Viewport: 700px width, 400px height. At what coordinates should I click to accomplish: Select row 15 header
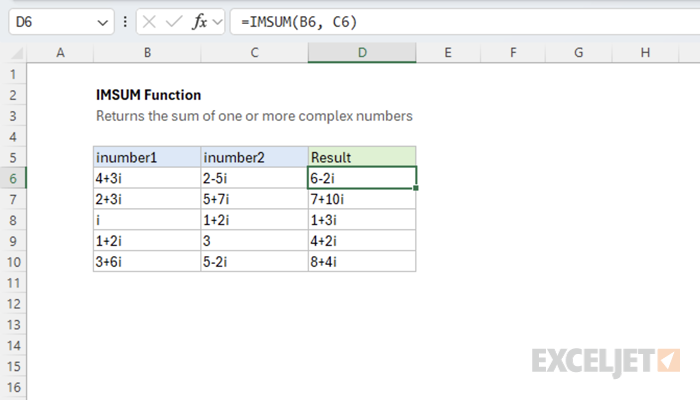coord(13,366)
